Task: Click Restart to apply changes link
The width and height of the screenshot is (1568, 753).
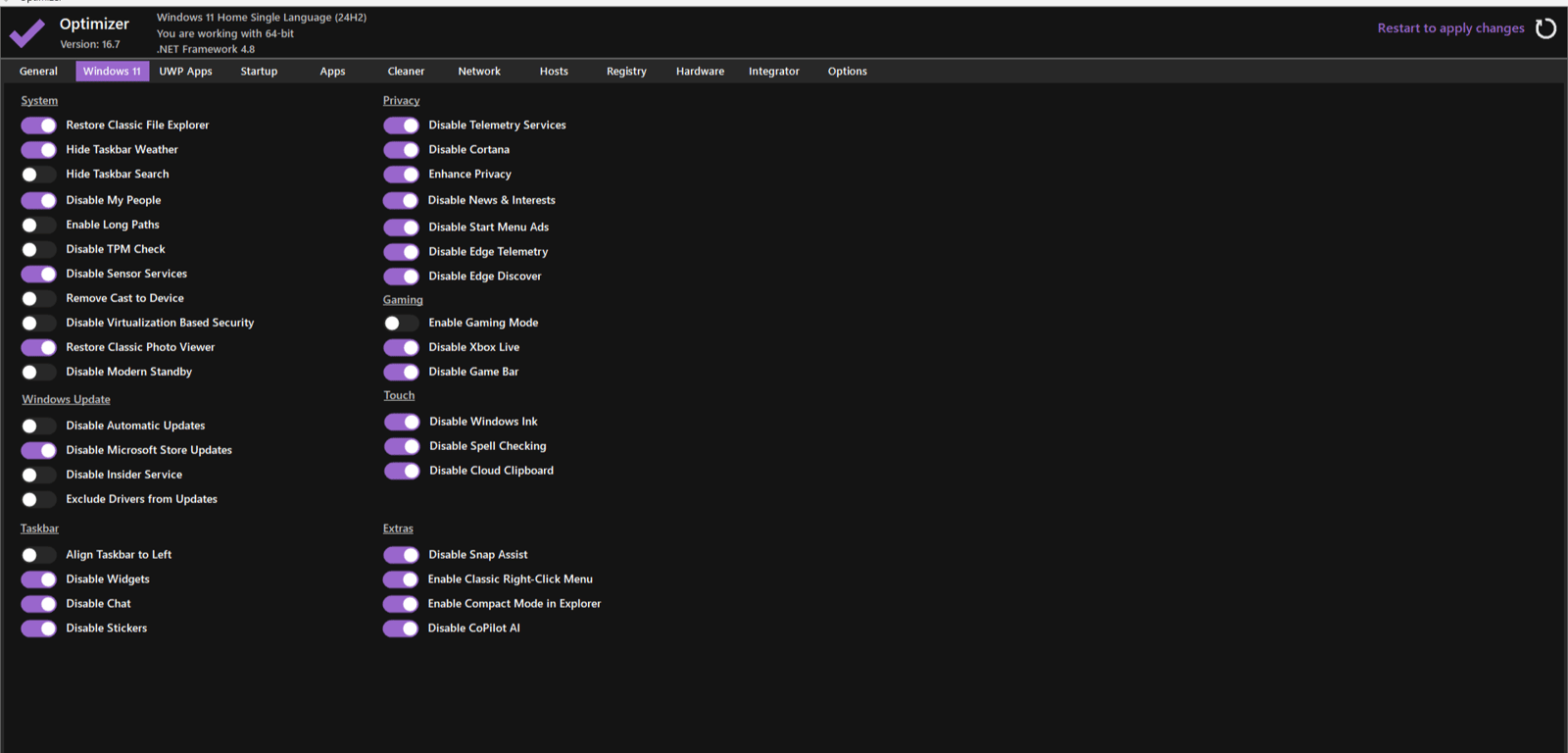Action: tap(1450, 28)
